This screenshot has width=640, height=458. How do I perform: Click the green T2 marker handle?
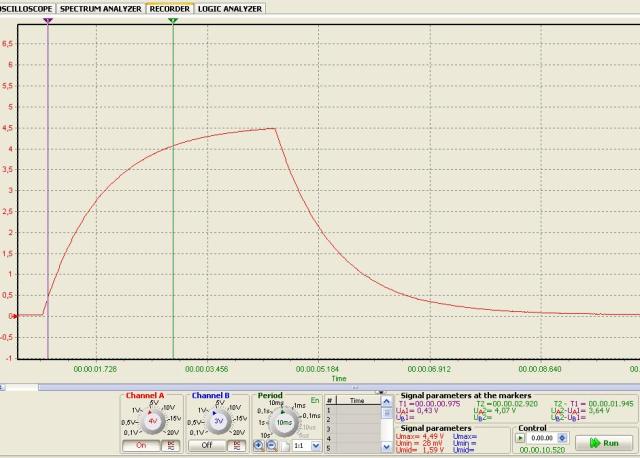pos(173,18)
